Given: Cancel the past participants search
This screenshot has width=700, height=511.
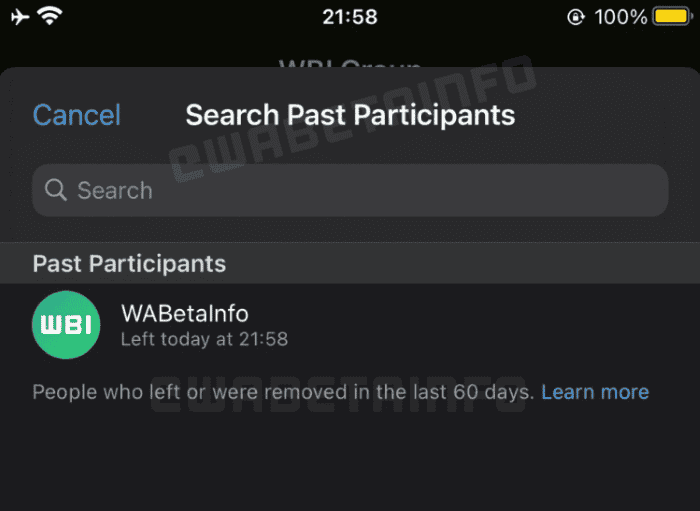Looking at the screenshot, I should pos(77,115).
